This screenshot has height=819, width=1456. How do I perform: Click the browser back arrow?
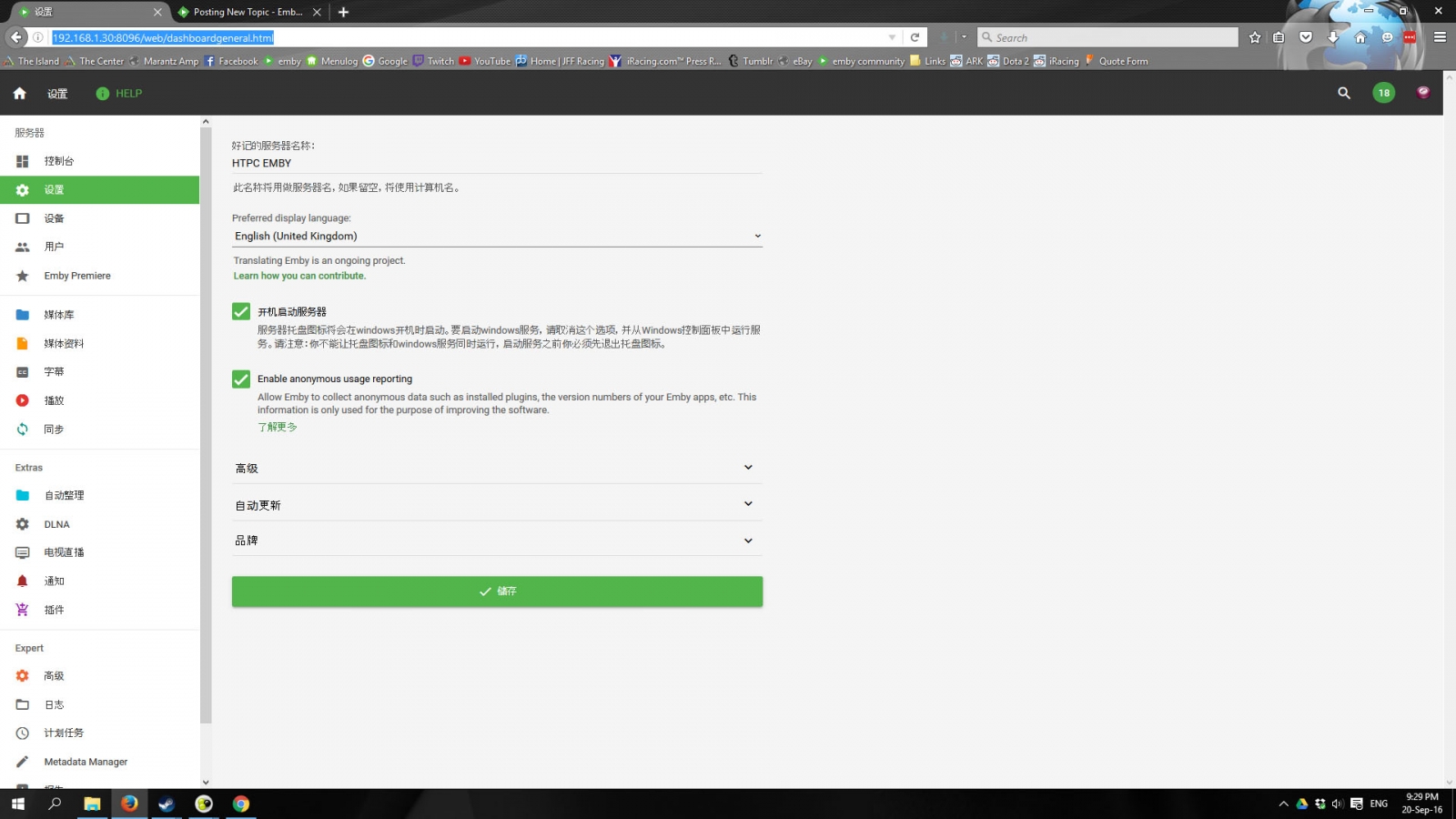click(x=16, y=37)
